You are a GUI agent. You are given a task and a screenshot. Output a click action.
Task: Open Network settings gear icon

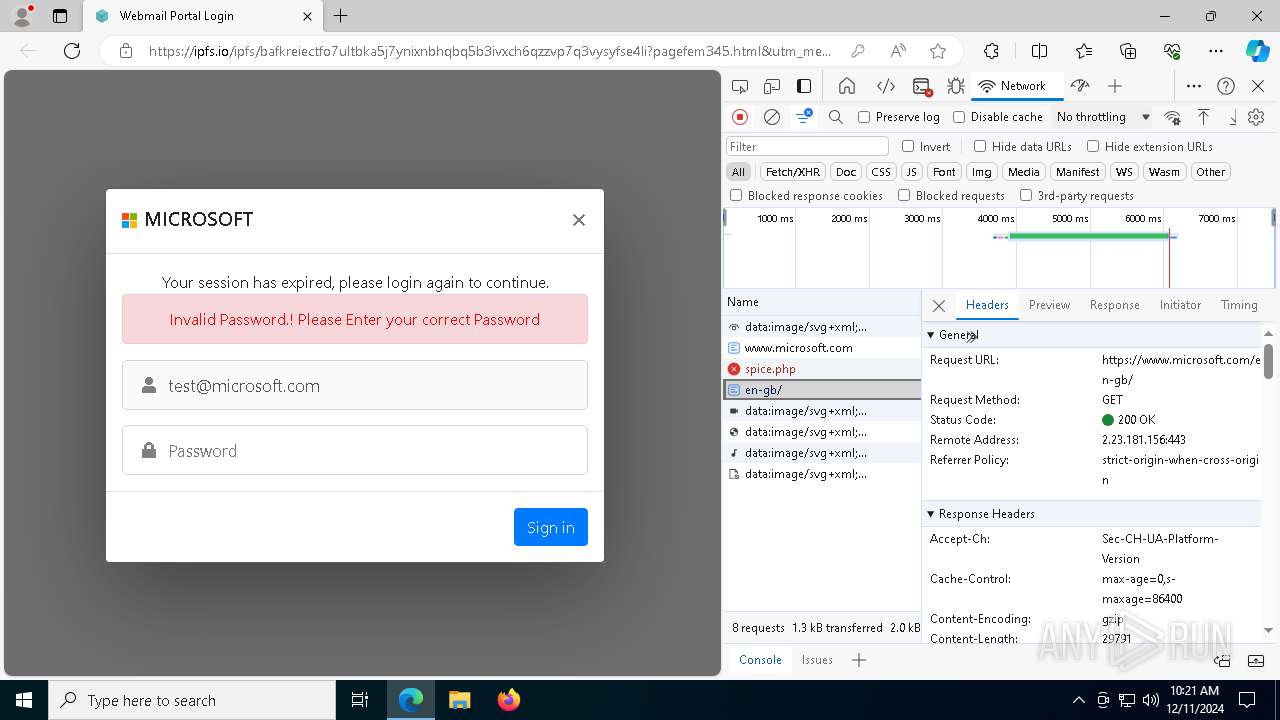click(1256, 117)
